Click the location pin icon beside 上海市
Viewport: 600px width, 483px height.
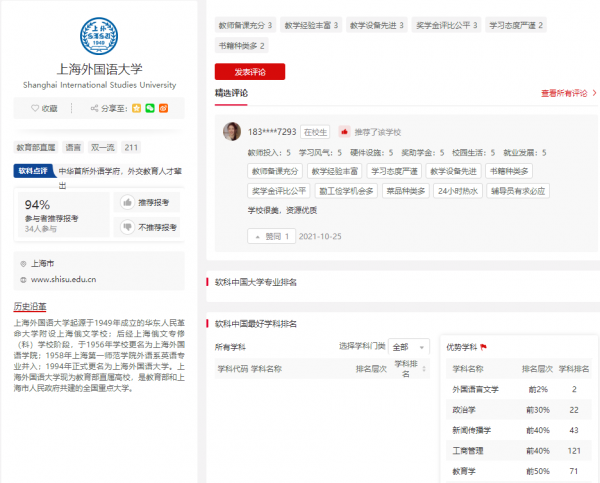click(23, 264)
